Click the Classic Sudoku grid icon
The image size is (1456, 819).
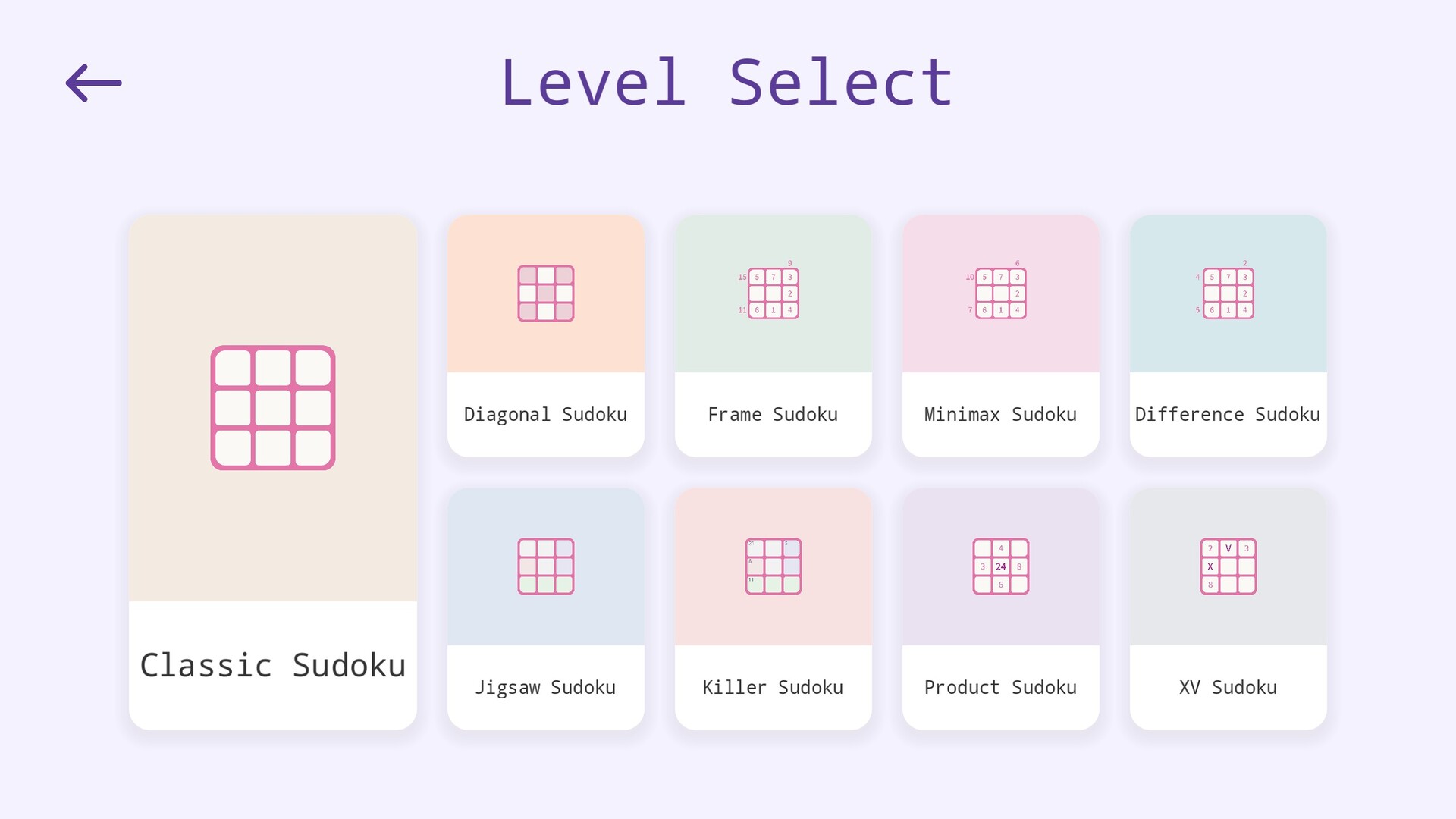pos(273,408)
